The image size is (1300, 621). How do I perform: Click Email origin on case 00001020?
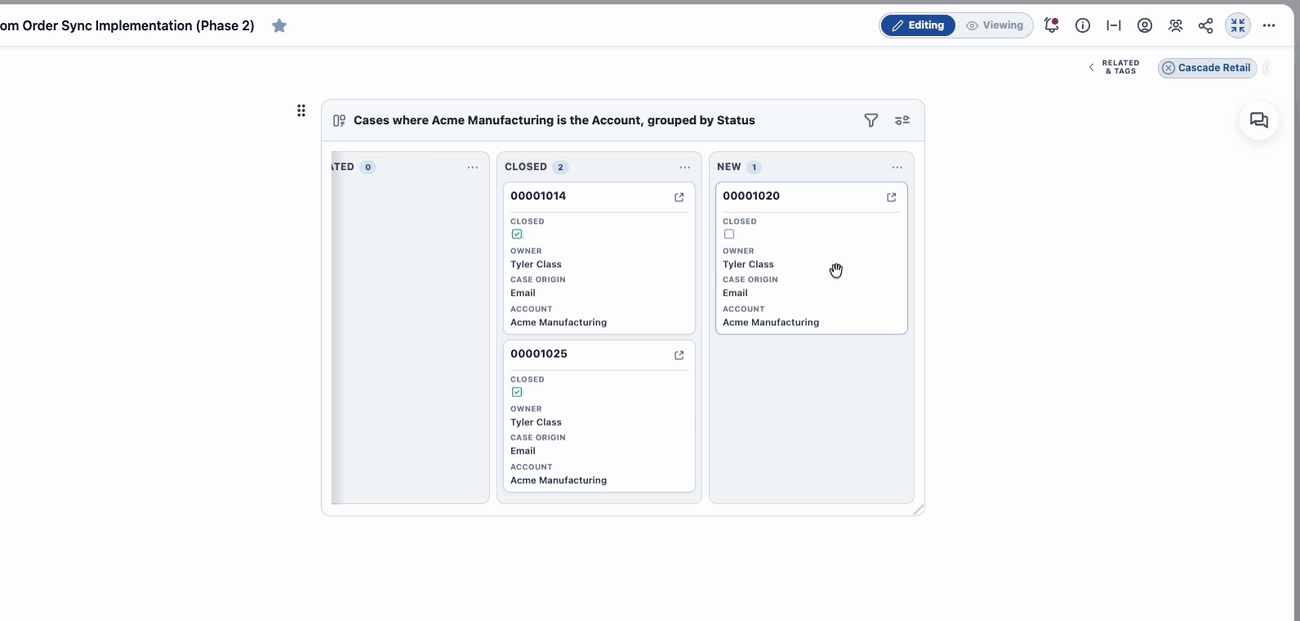tap(735, 293)
